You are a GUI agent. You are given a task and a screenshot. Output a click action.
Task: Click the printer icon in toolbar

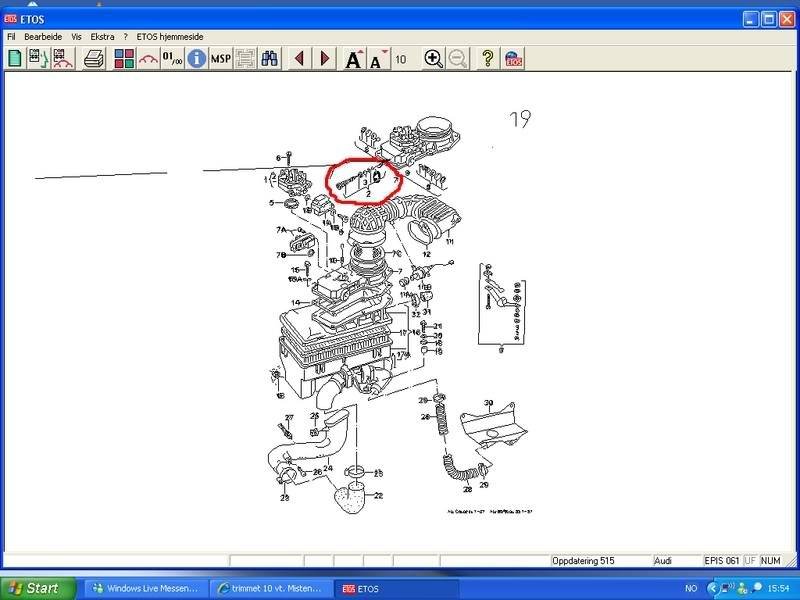(94, 59)
